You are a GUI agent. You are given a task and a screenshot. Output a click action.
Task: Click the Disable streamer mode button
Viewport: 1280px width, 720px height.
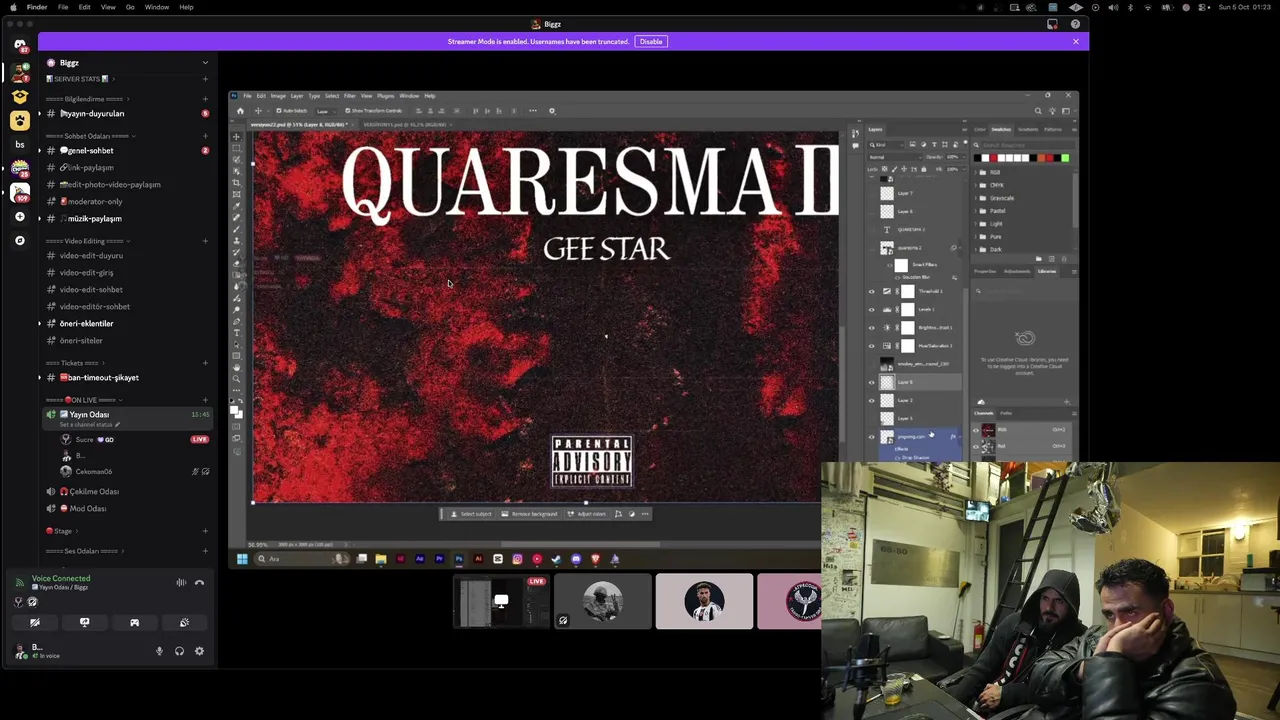pyautogui.click(x=651, y=41)
